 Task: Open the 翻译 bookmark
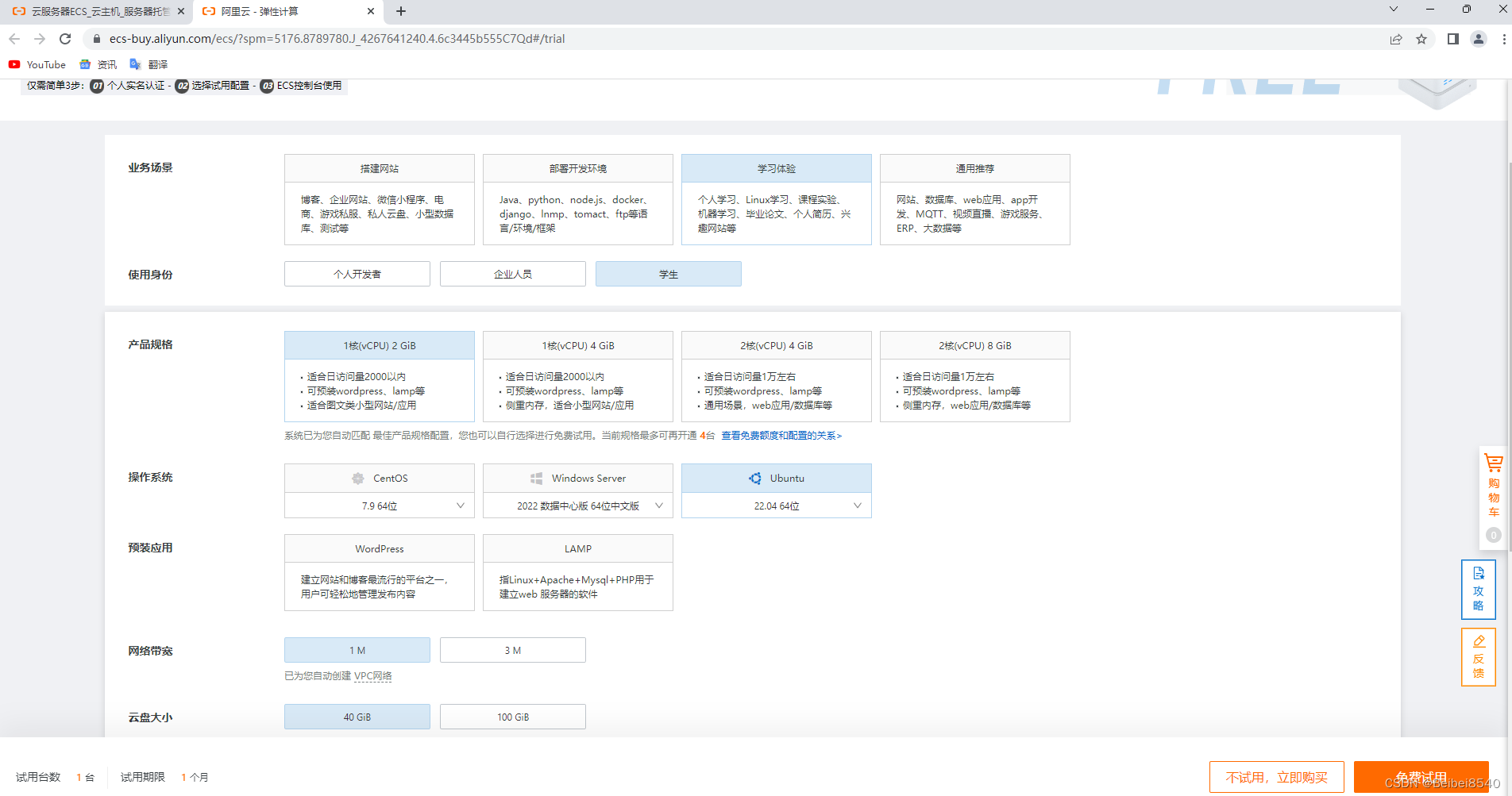pos(148,64)
